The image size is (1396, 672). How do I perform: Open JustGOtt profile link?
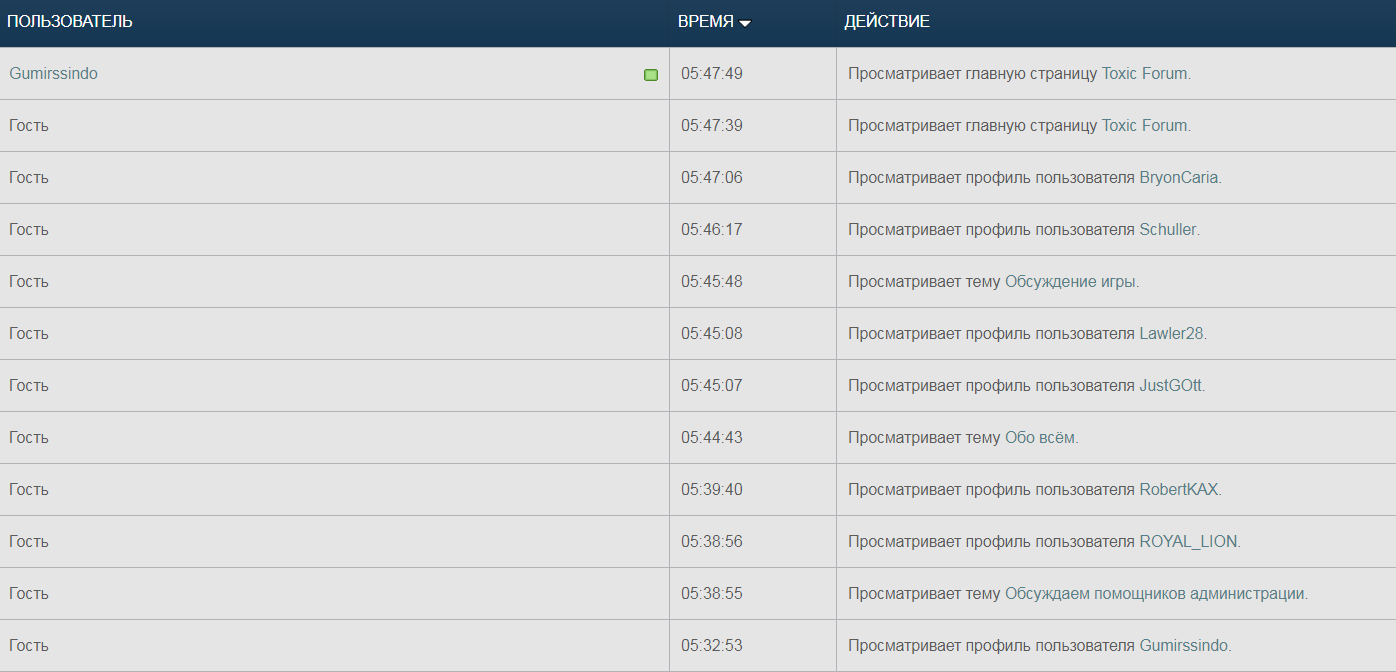[x=1170, y=386]
